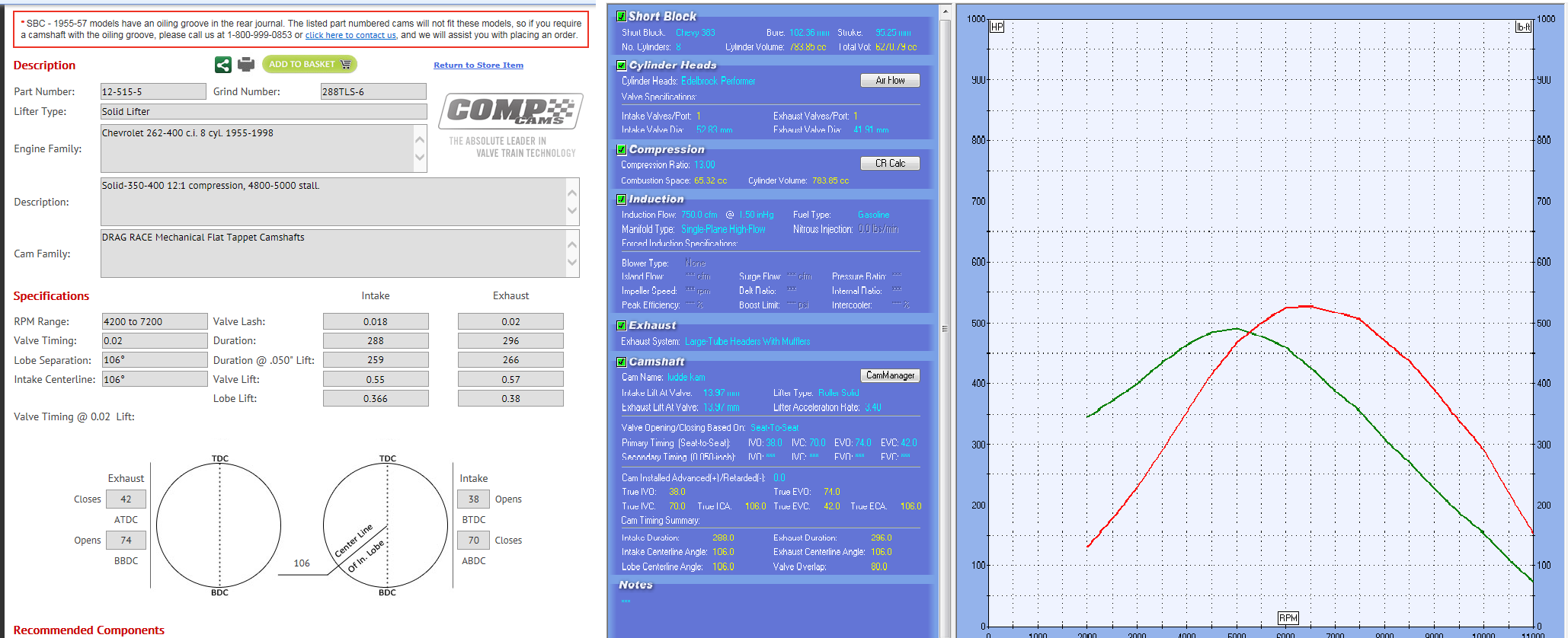Click the component panel vertical scrollbar
1568x638 pixels.
point(945,327)
